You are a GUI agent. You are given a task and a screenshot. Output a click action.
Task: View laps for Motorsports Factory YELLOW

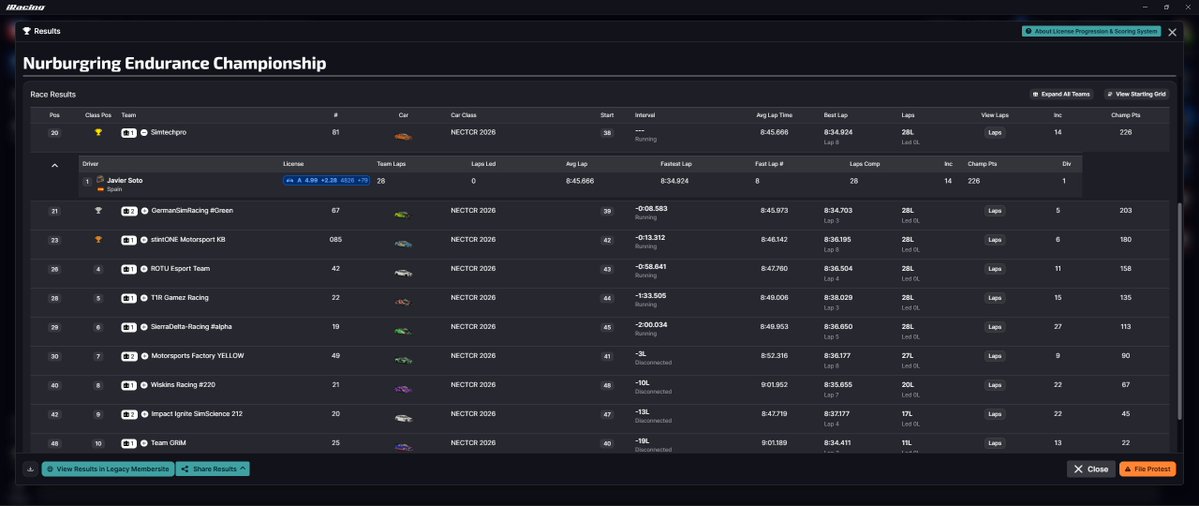[994, 356]
